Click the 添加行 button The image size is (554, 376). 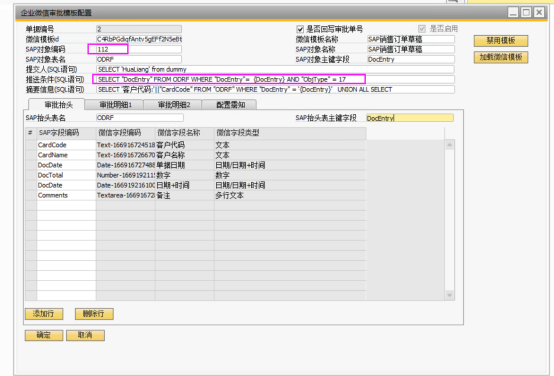44,314
